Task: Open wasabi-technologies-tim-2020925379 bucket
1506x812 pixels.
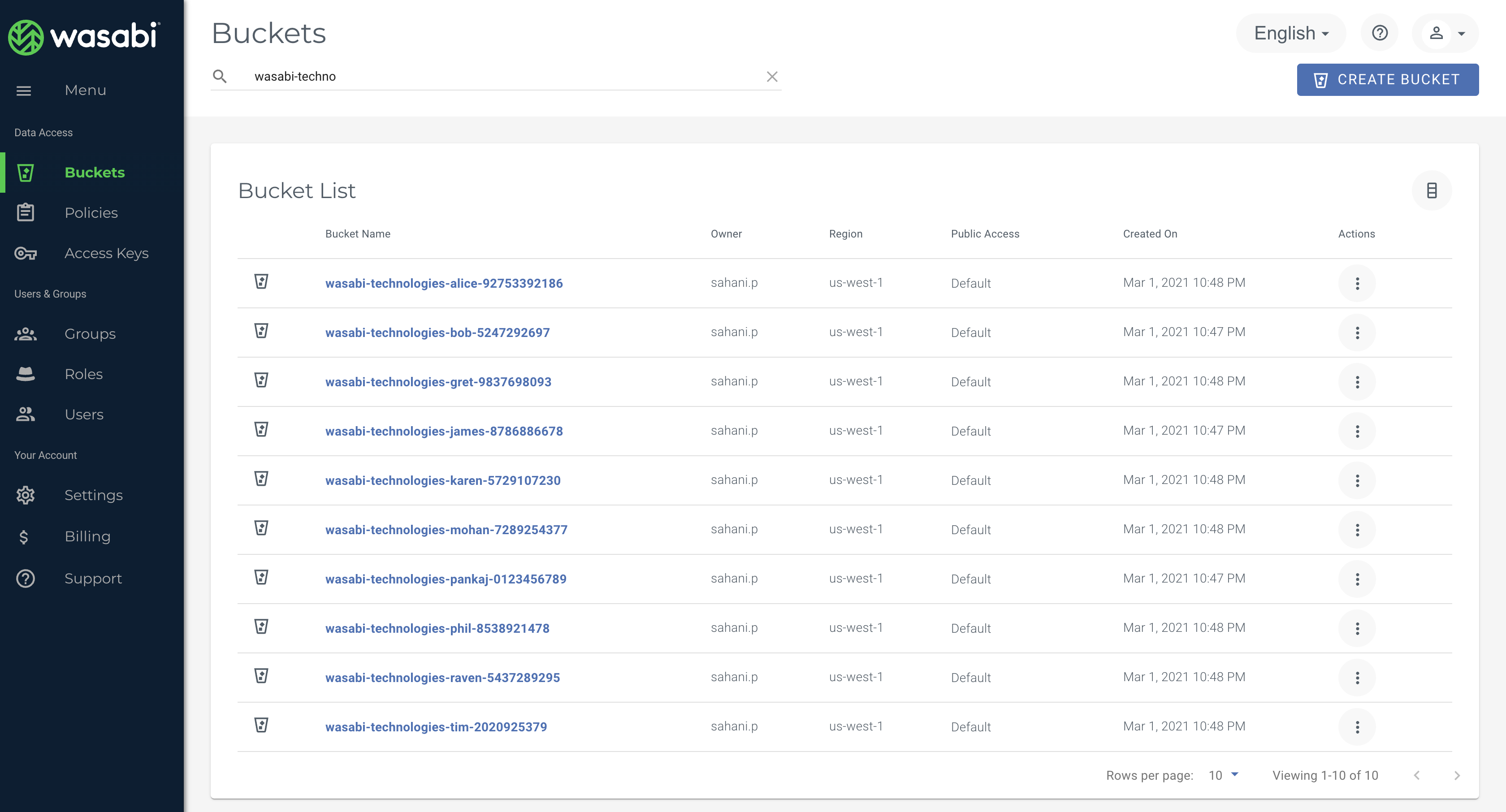Action: point(436,727)
